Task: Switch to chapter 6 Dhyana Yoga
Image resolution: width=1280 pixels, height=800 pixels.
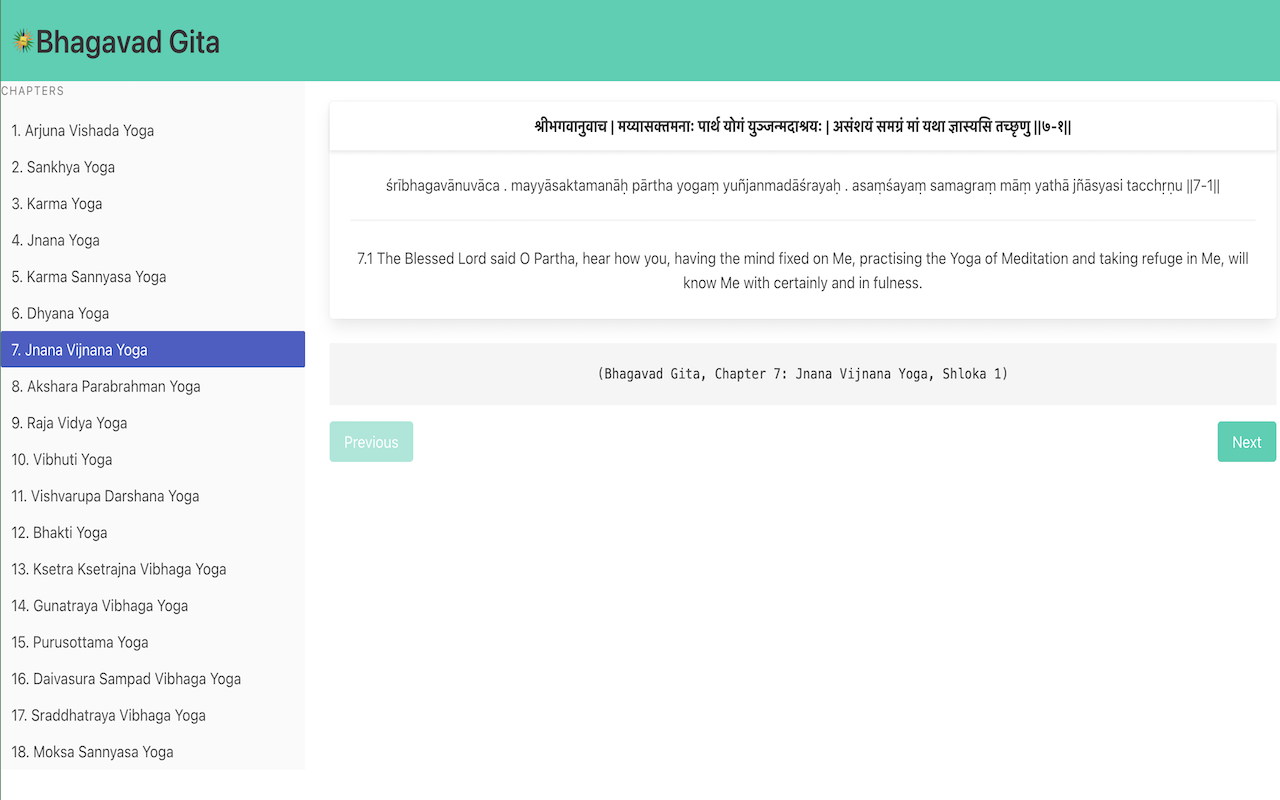Action: pyautogui.click(x=153, y=313)
